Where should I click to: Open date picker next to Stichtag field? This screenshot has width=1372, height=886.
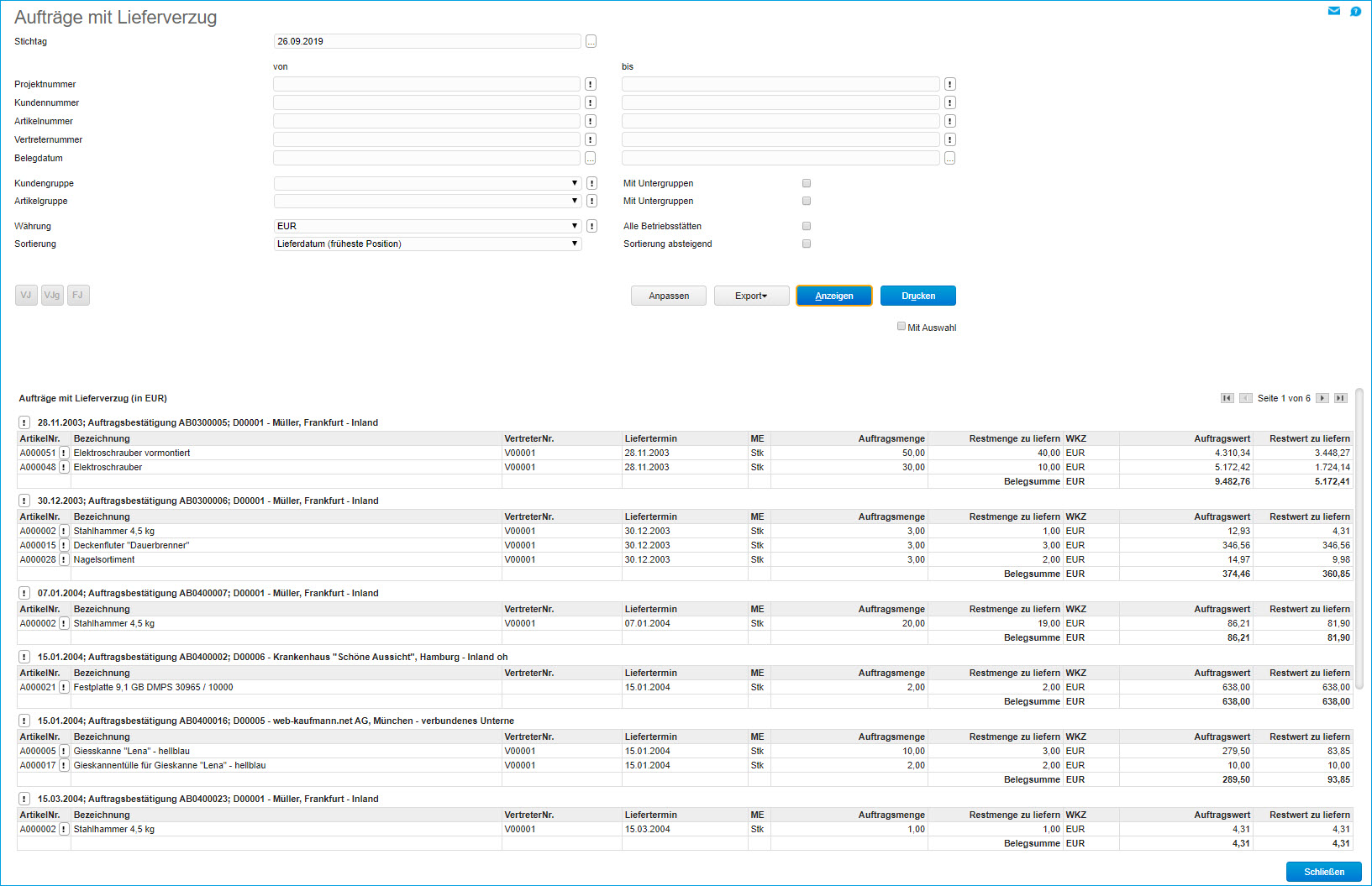(591, 41)
